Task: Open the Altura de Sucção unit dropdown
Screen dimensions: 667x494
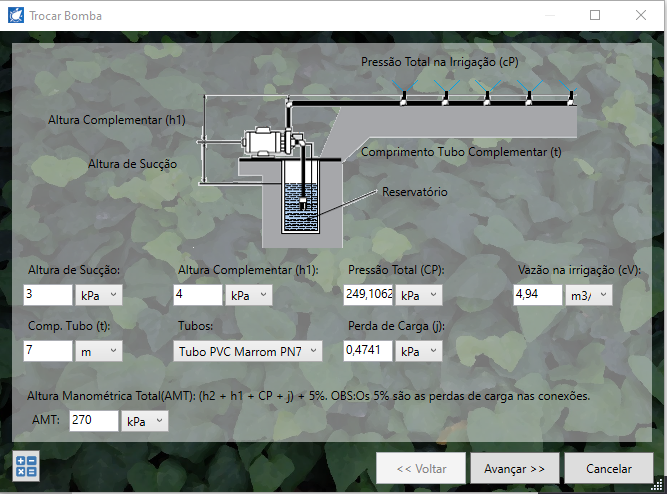Action: pyautogui.click(x=98, y=295)
